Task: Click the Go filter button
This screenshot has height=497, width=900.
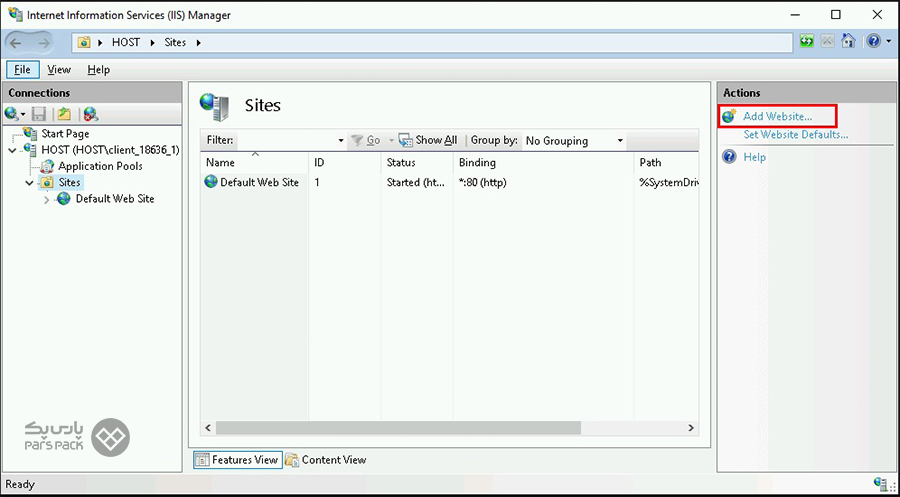Action: 367,140
